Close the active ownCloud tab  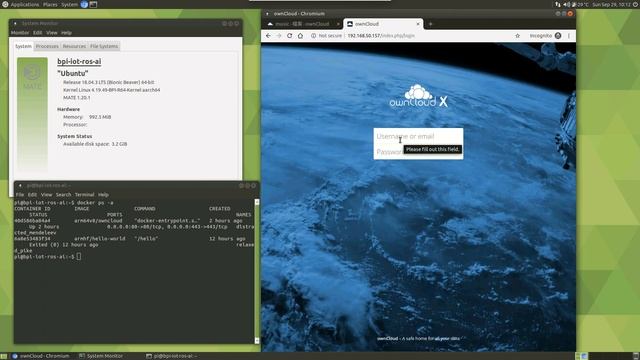coord(418,24)
